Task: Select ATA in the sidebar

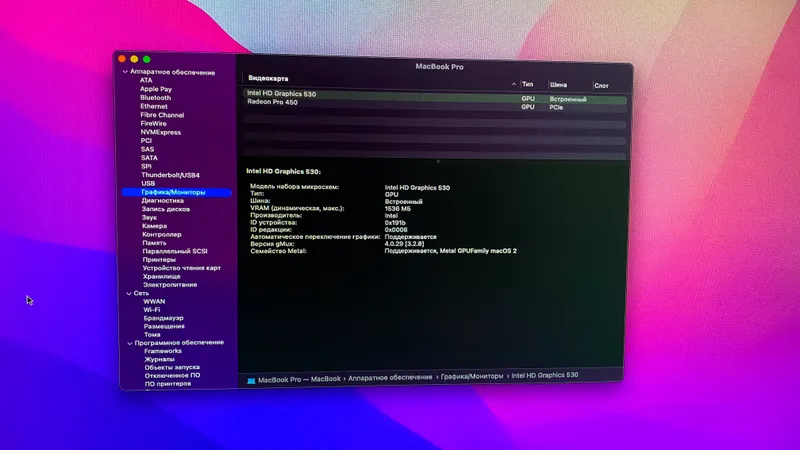Action: pyautogui.click(x=146, y=80)
